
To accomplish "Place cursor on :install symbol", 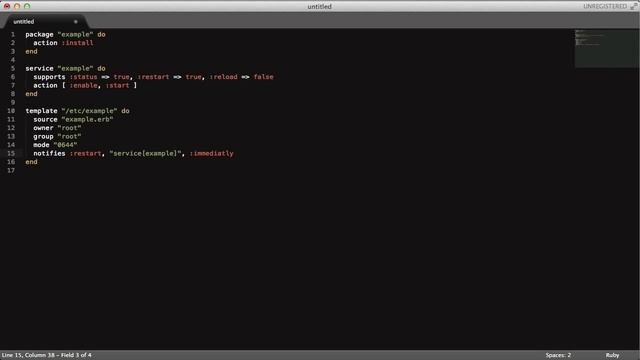I will tap(77, 43).
